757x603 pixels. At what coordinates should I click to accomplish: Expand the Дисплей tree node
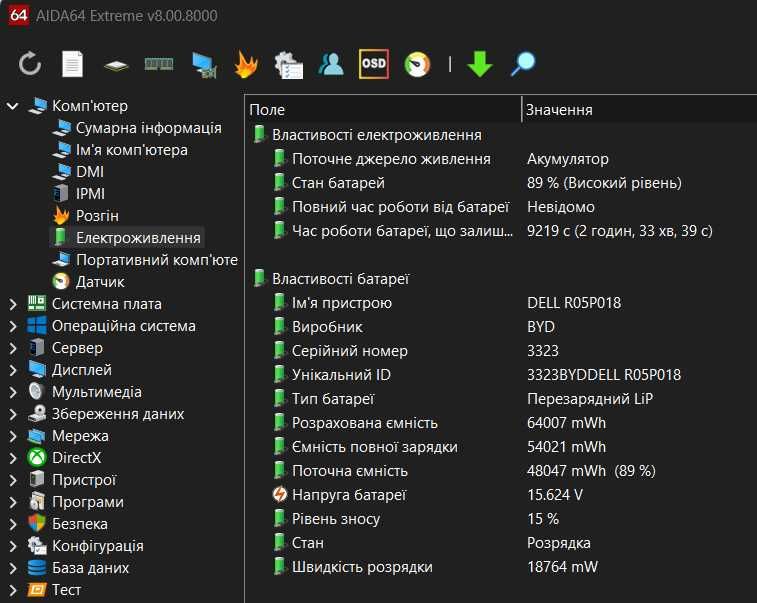(x=13, y=370)
